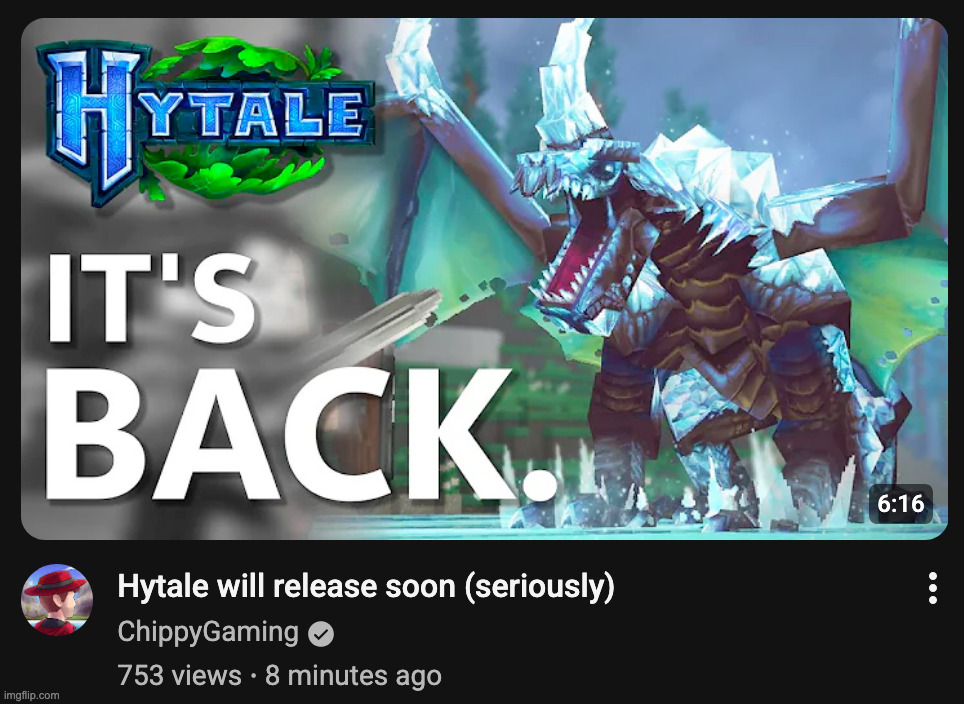The width and height of the screenshot is (964, 704).
Task: Click the ChippyGaming channel avatar
Action: (57, 599)
